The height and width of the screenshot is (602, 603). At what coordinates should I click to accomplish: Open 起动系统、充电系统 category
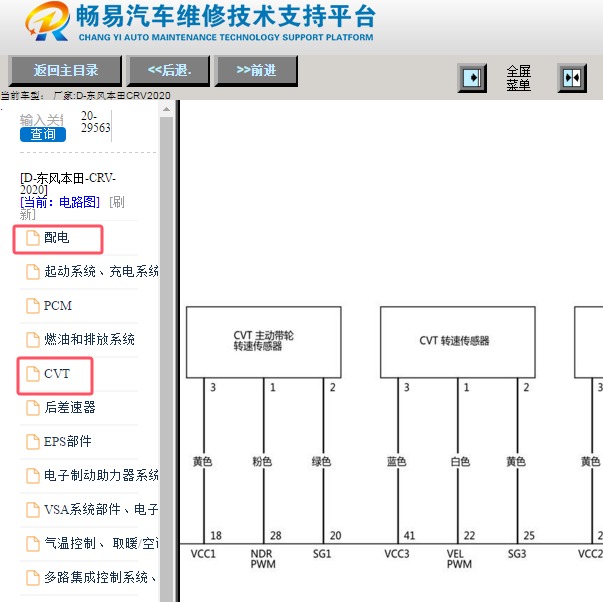(101, 272)
